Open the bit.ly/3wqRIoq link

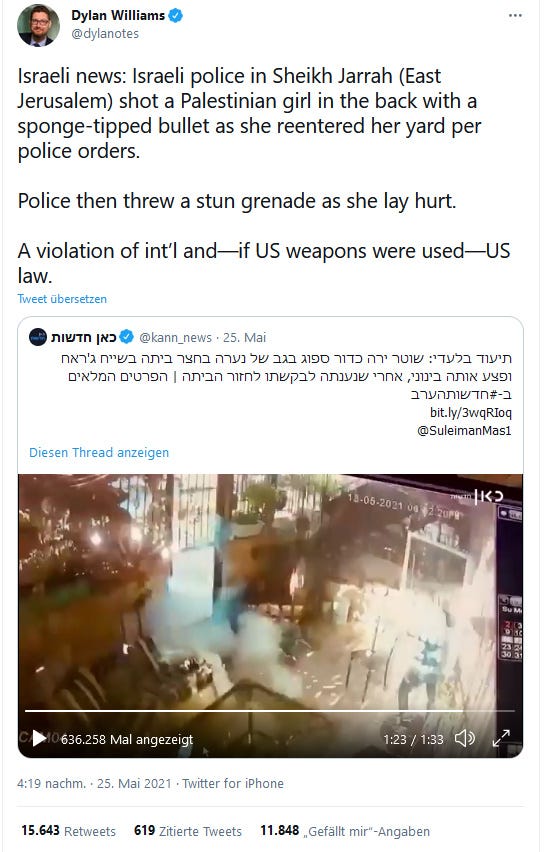(x=471, y=412)
